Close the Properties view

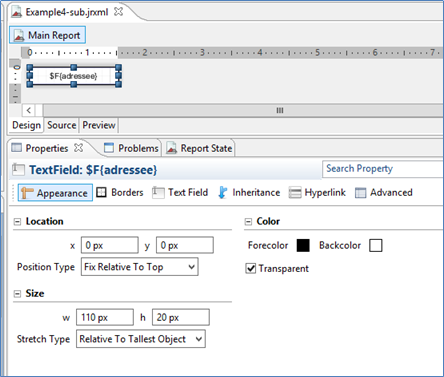click(78, 148)
